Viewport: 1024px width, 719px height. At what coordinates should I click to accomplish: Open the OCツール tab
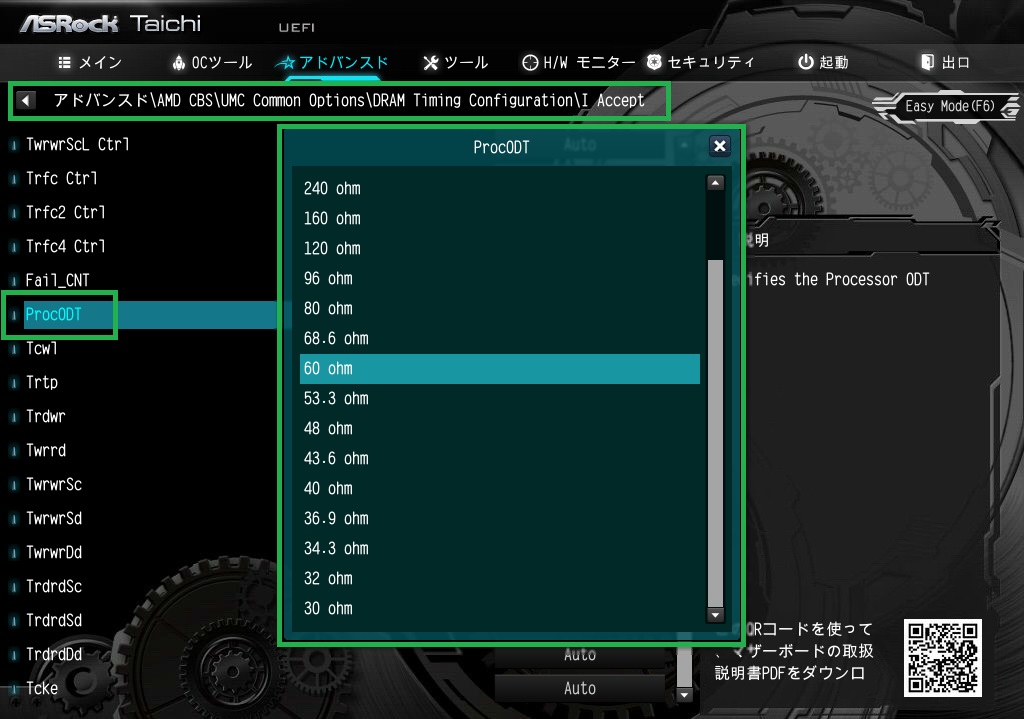click(212, 62)
